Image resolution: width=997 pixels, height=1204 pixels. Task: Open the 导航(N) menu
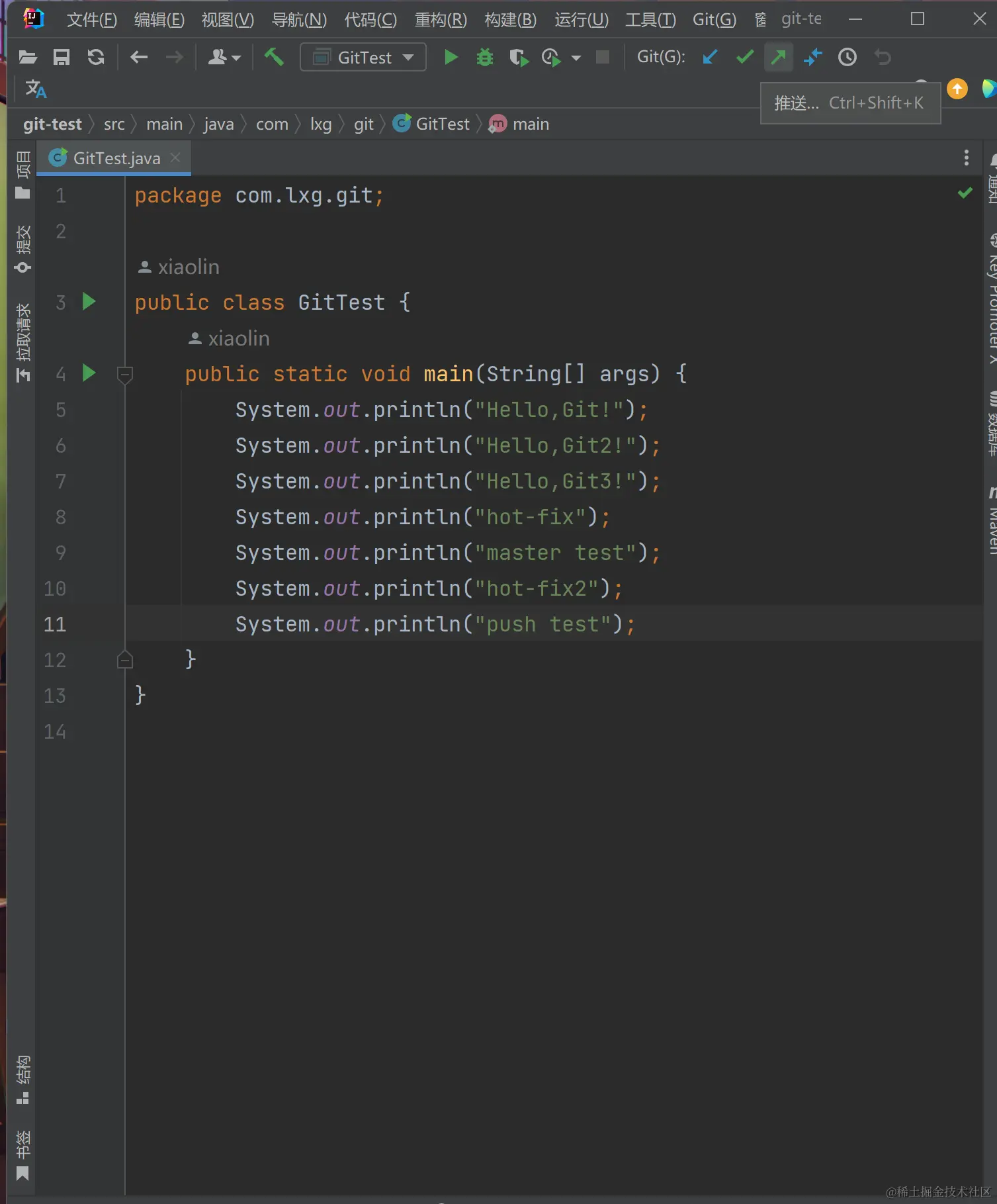pos(299,20)
